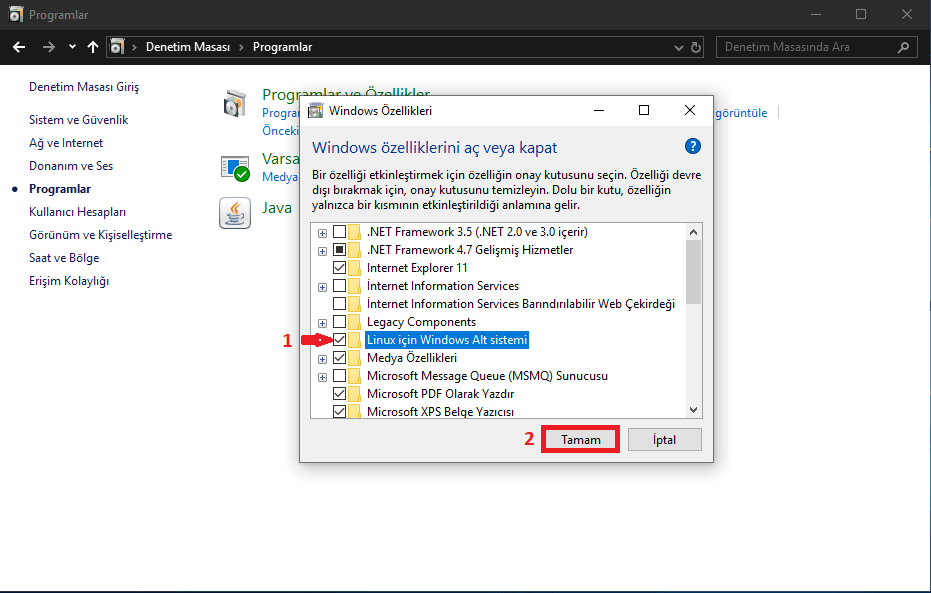Click the search magnifier icon
The width and height of the screenshot is (931, 593).
tap(903, 47)
